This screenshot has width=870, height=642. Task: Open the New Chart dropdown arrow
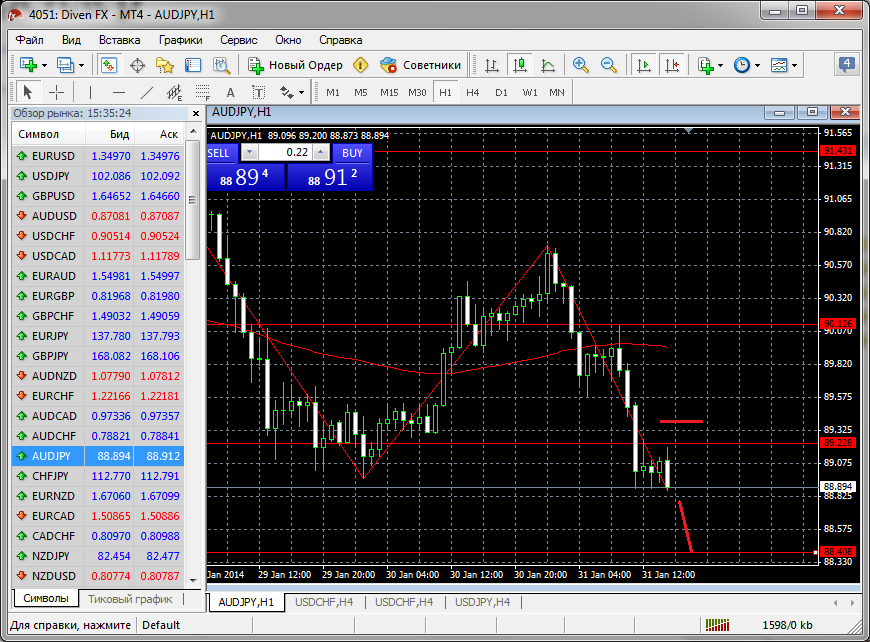point(44,65)
